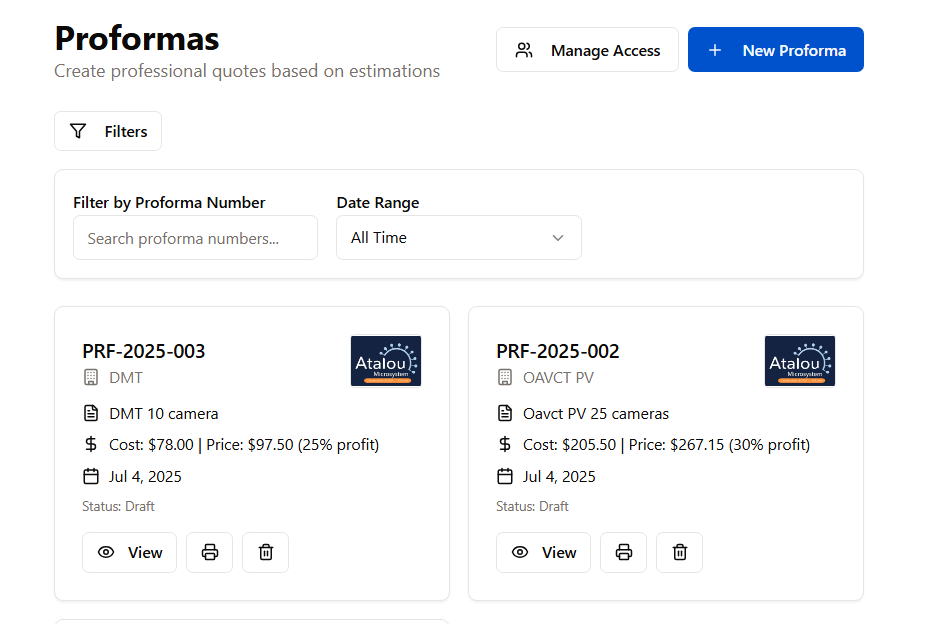Viewport: 942px width, 624px height.
Task: Open Manage Access settings
Action: 587,50
